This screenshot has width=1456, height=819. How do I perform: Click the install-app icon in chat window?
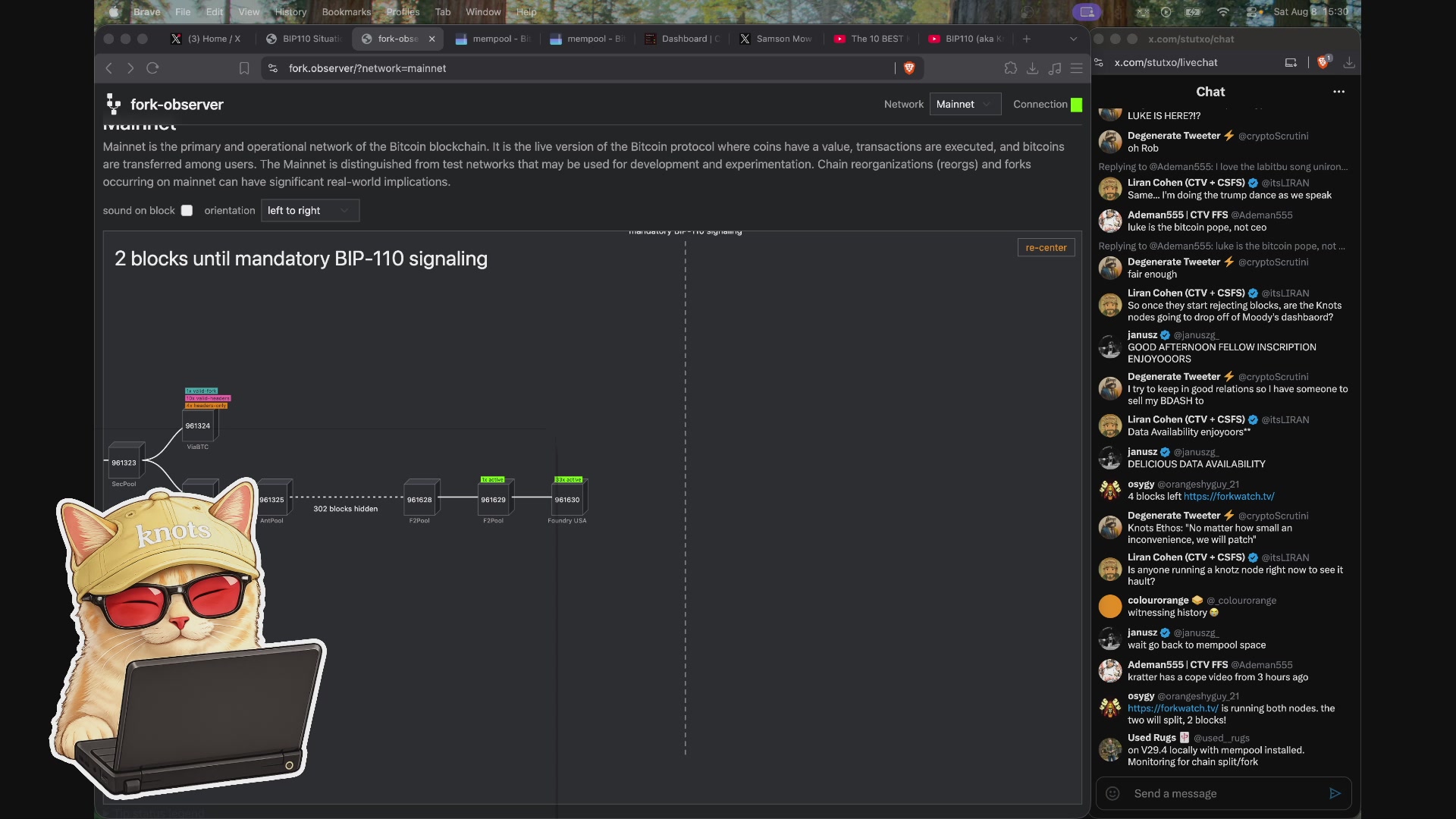click(1291, 63)
